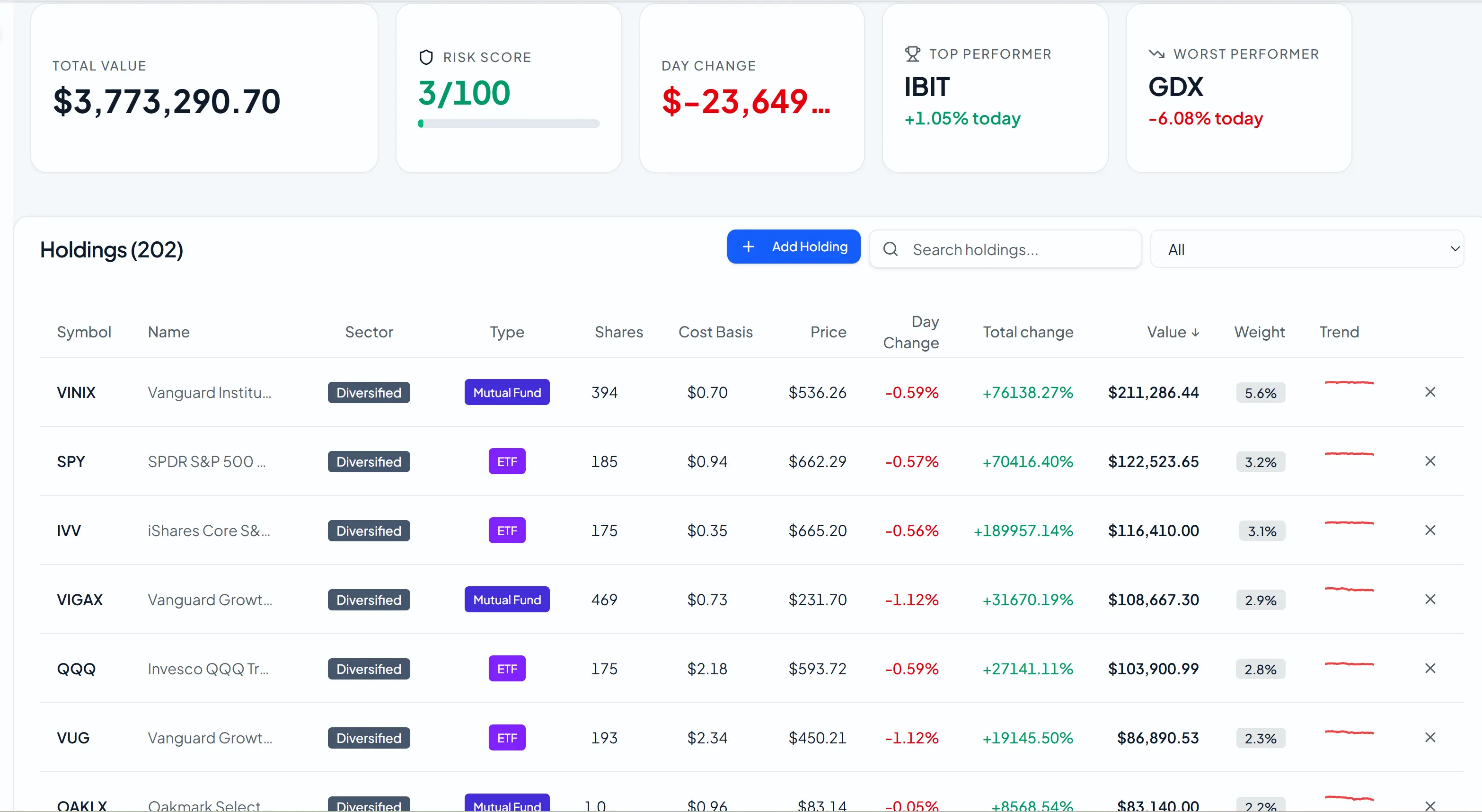Click the $211,286.44 value cell

1153,392
